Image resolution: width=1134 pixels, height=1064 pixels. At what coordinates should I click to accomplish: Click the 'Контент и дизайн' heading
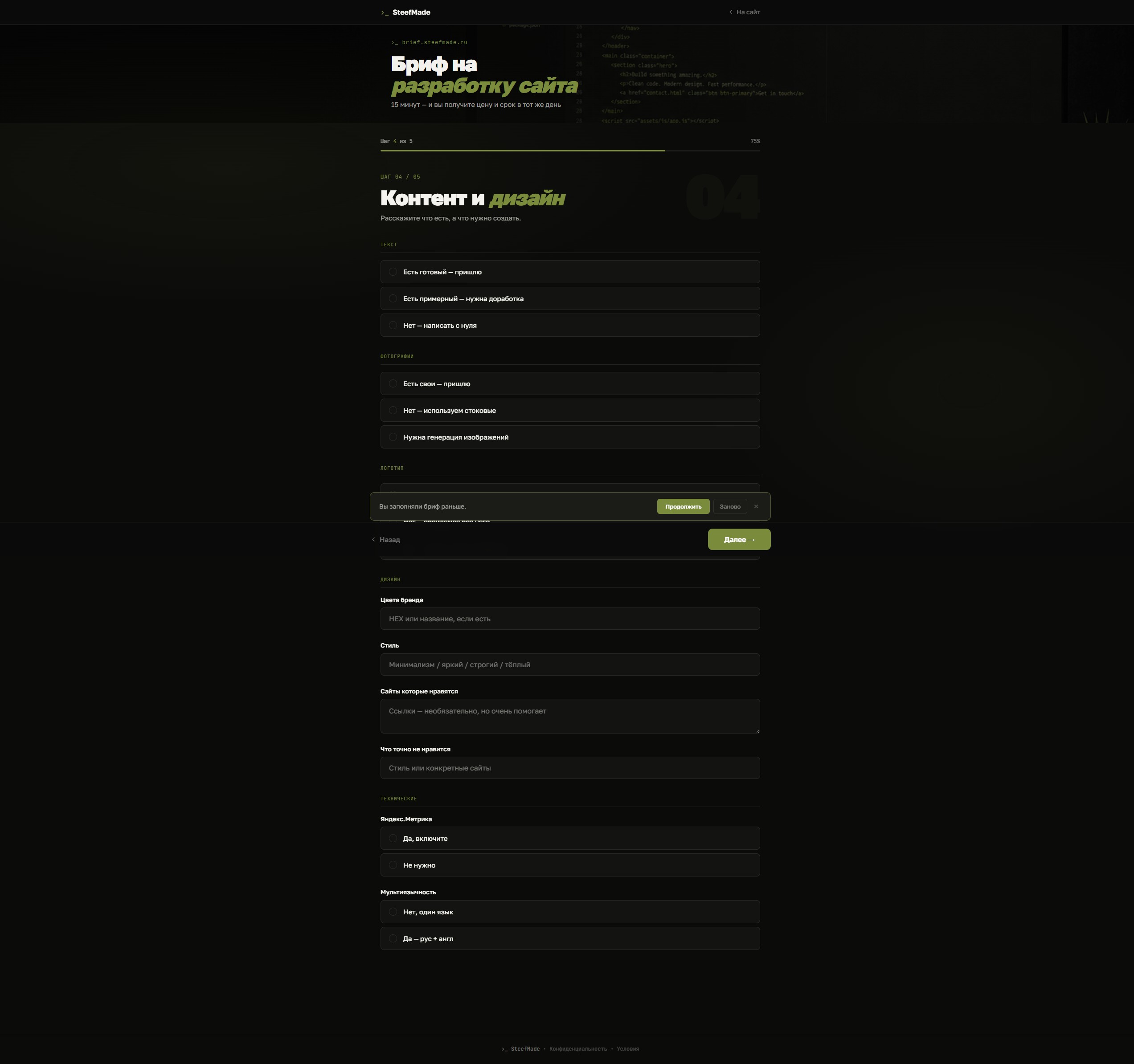tap(473, 198)
